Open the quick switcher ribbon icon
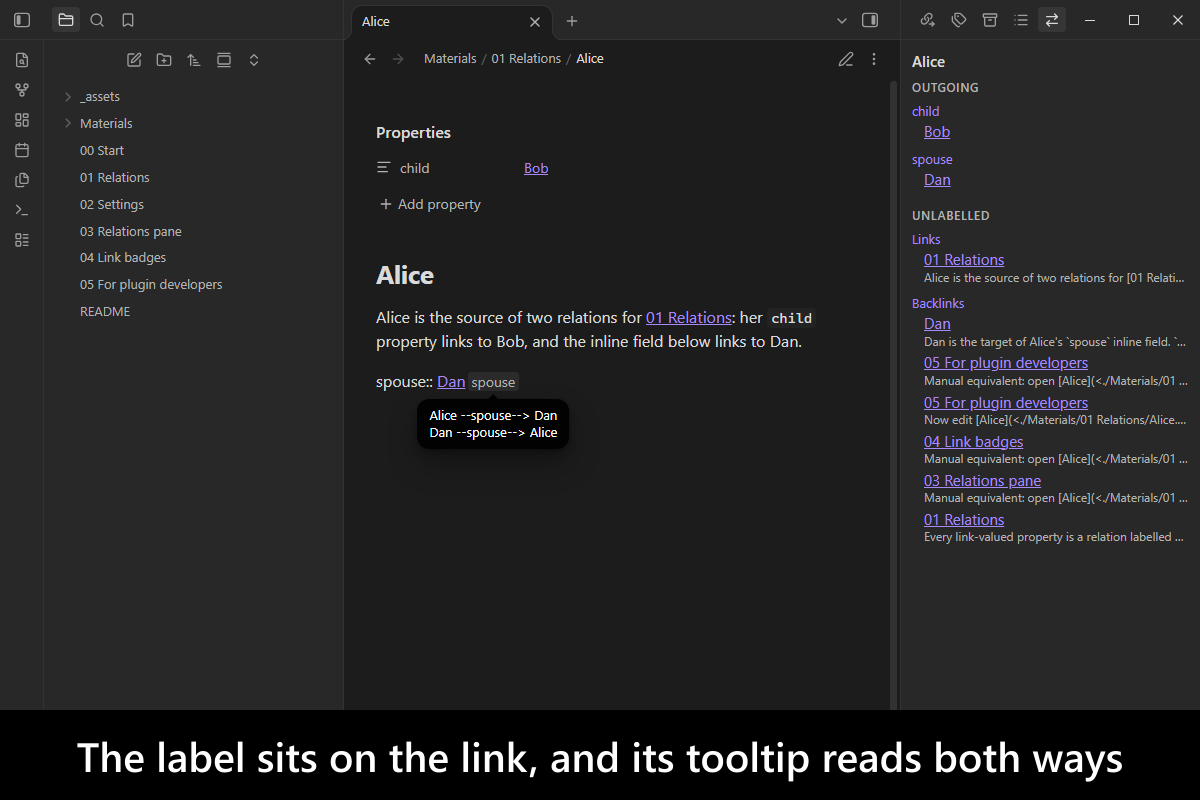 [22, 60]
